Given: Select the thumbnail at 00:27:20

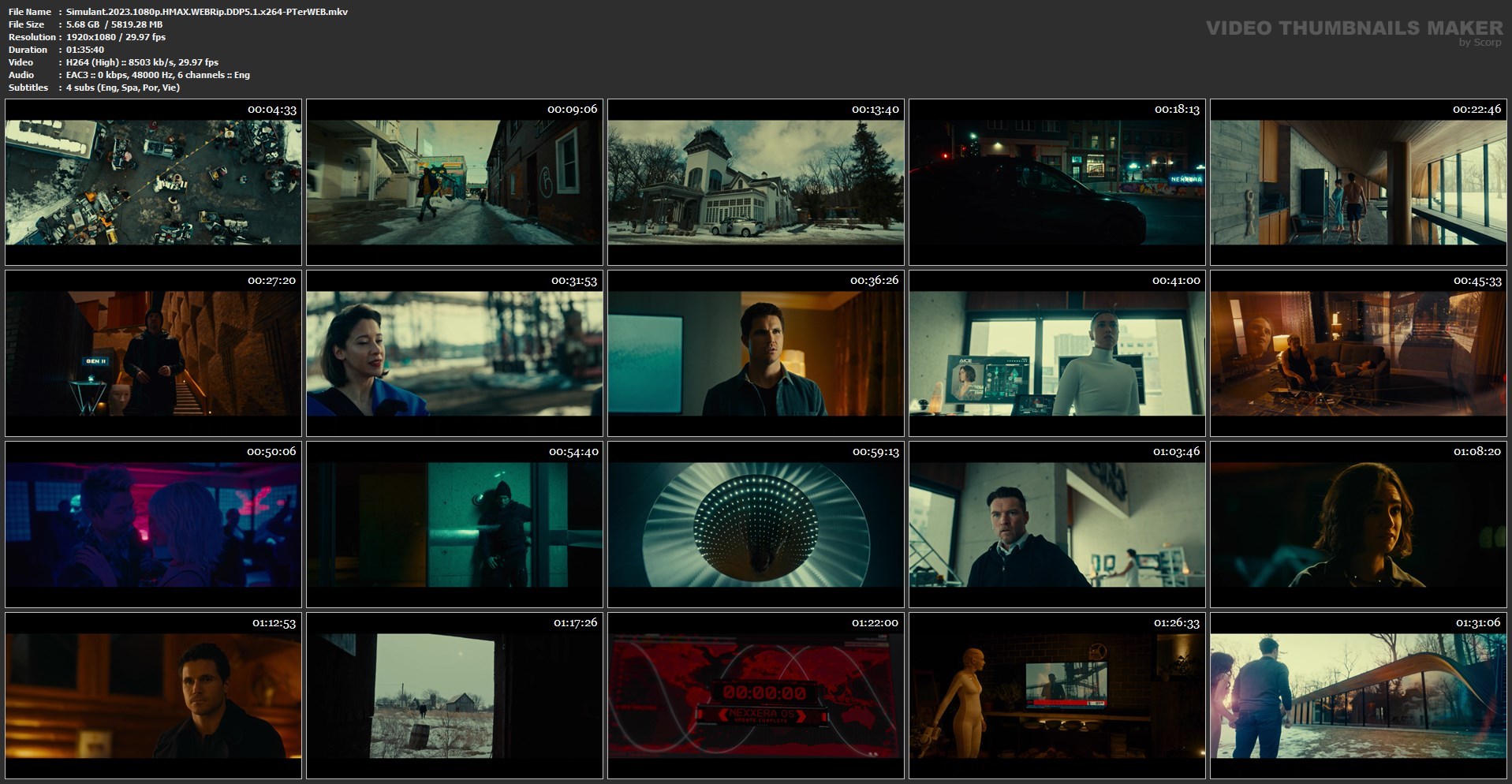Looking at the screenshot, I should pyautogui.click(x=153, y=353).
